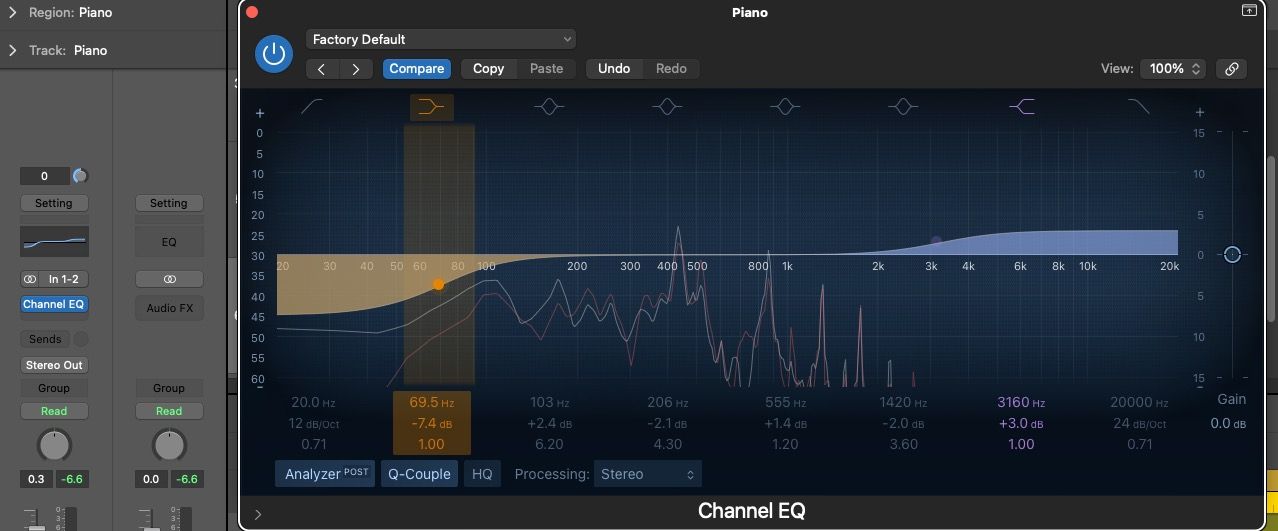Click the Redo button

point(671,69)
